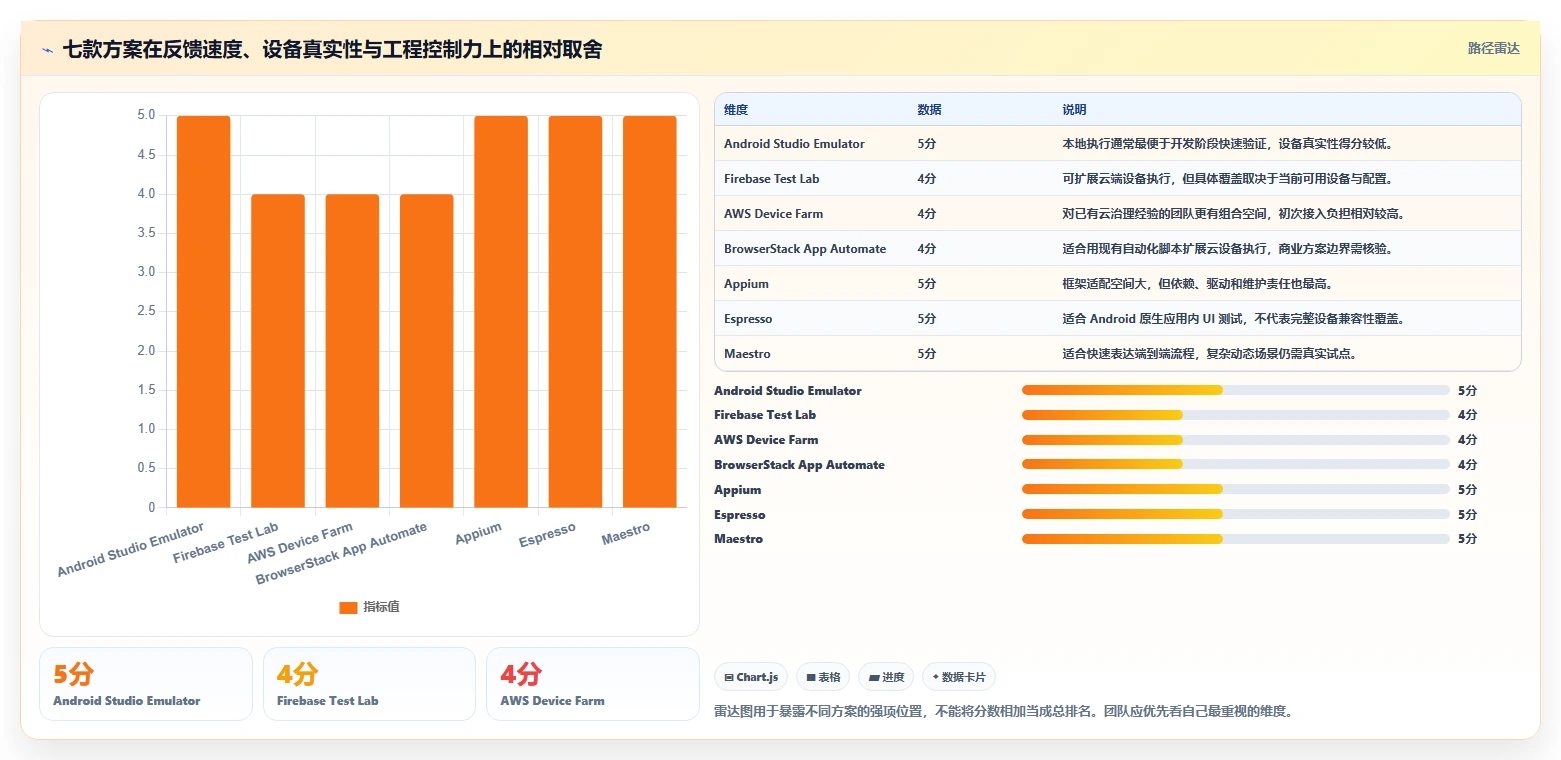Click Espresso in the table's 维度 column
The height and width of the screenshot is (760, 1561).
click(x=748, y=319)
